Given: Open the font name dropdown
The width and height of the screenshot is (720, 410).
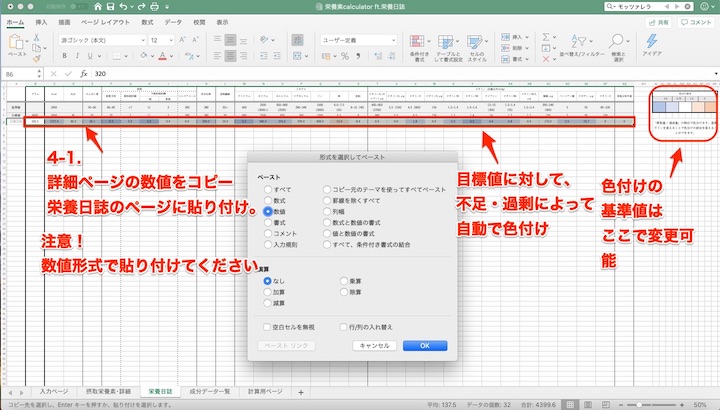Looking at the screenshot, I should 143,40.
